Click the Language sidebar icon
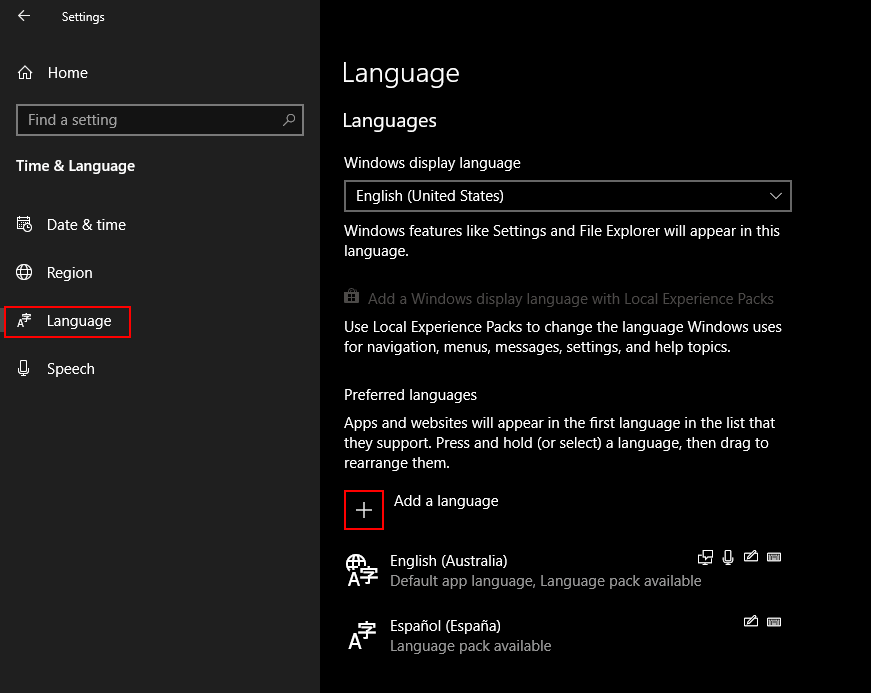This screenshot has width=871, height=693. coord(24,320)
